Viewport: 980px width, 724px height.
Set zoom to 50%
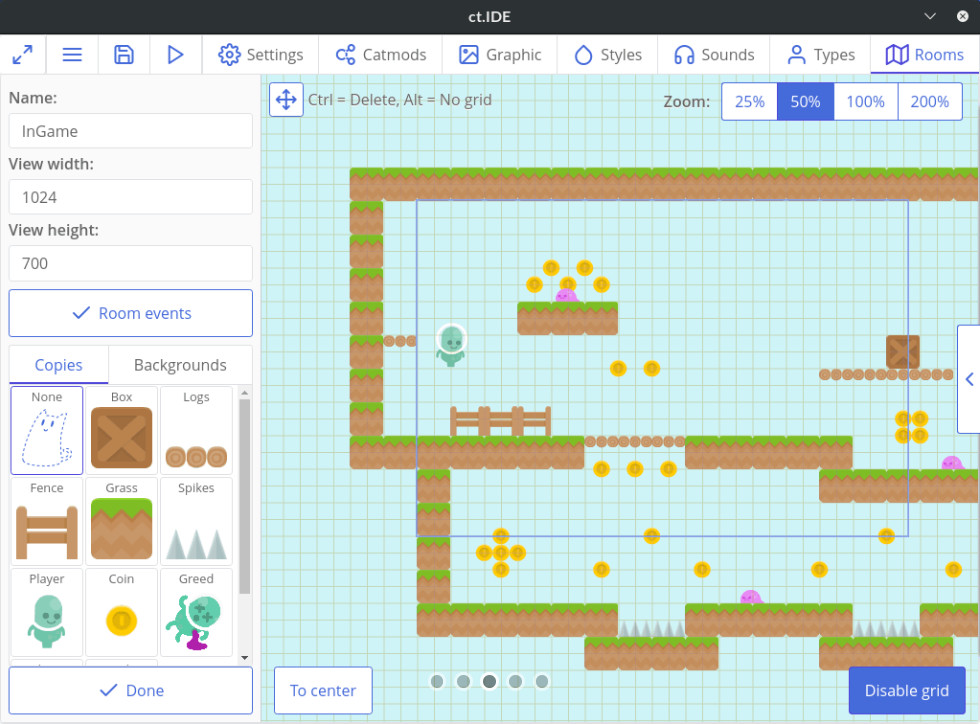click(805, 101)
